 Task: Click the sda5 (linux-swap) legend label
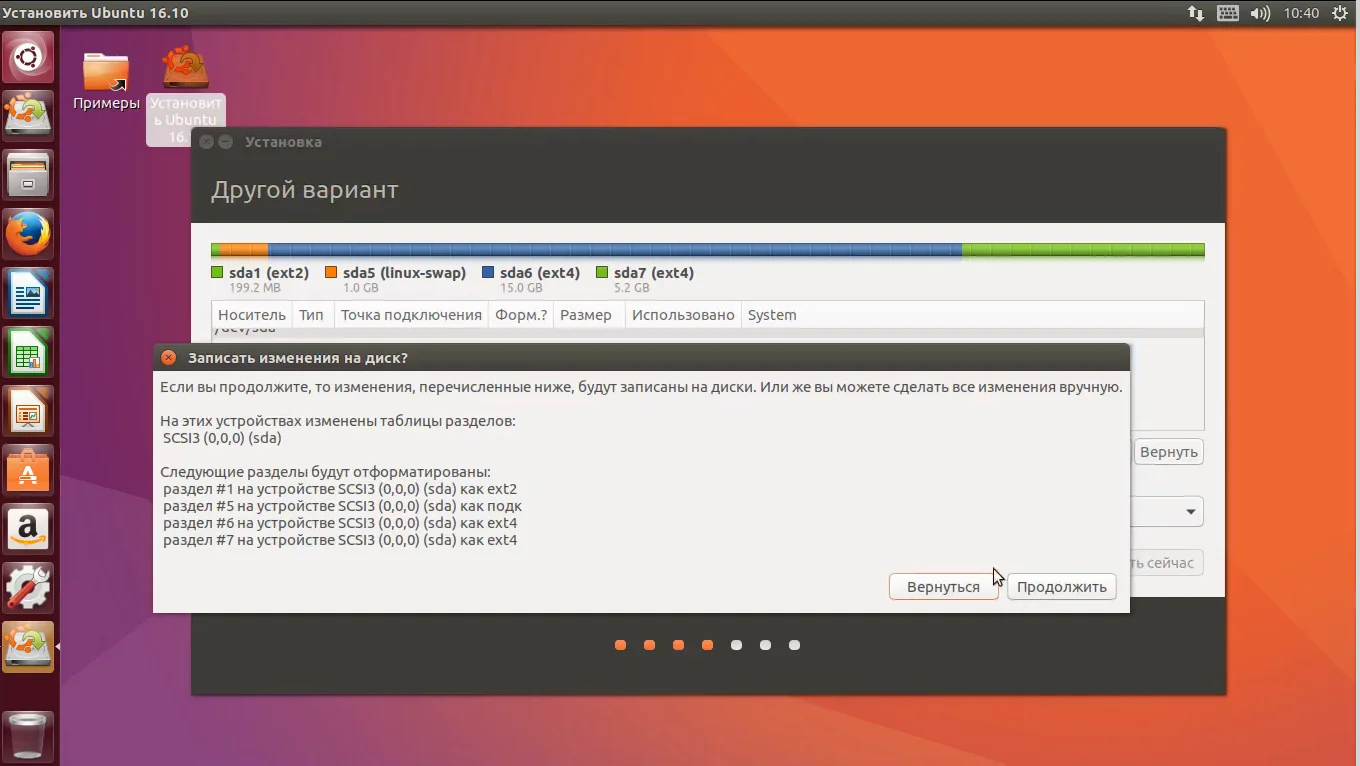404,273
